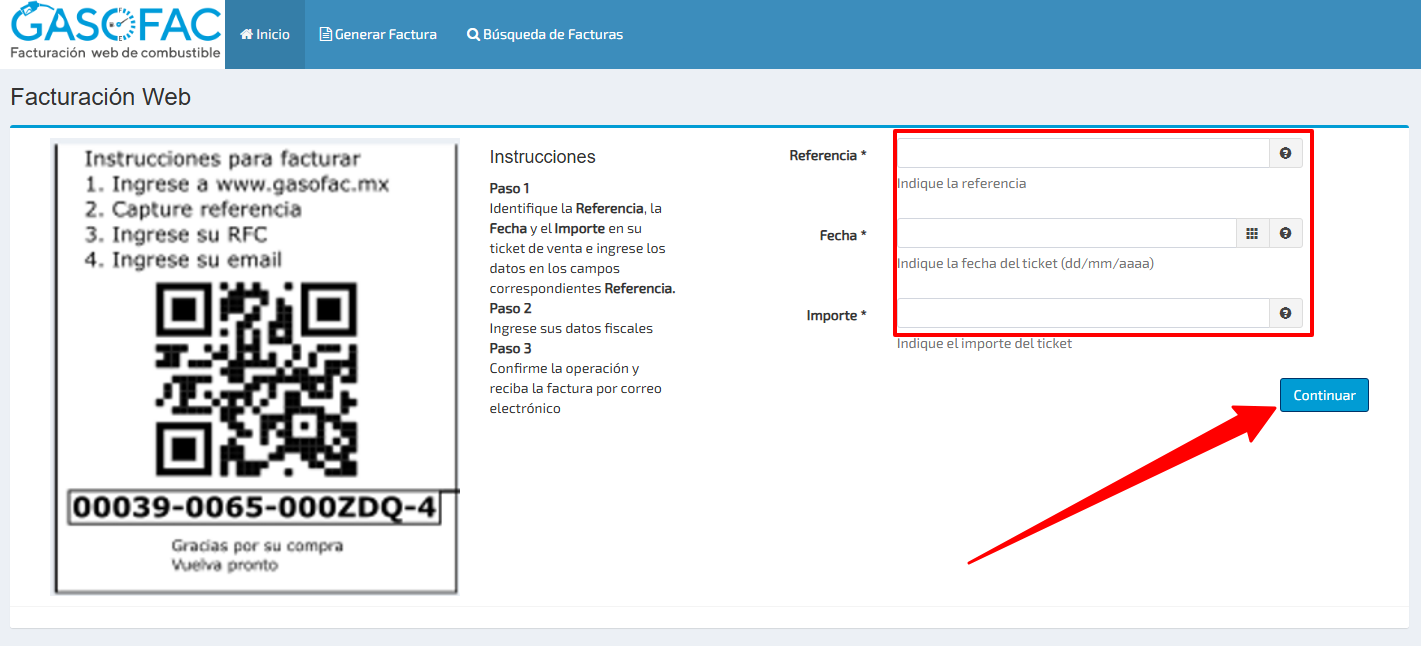Click the 'Indique la fecha del ticket' hint

coord(1025,264)
